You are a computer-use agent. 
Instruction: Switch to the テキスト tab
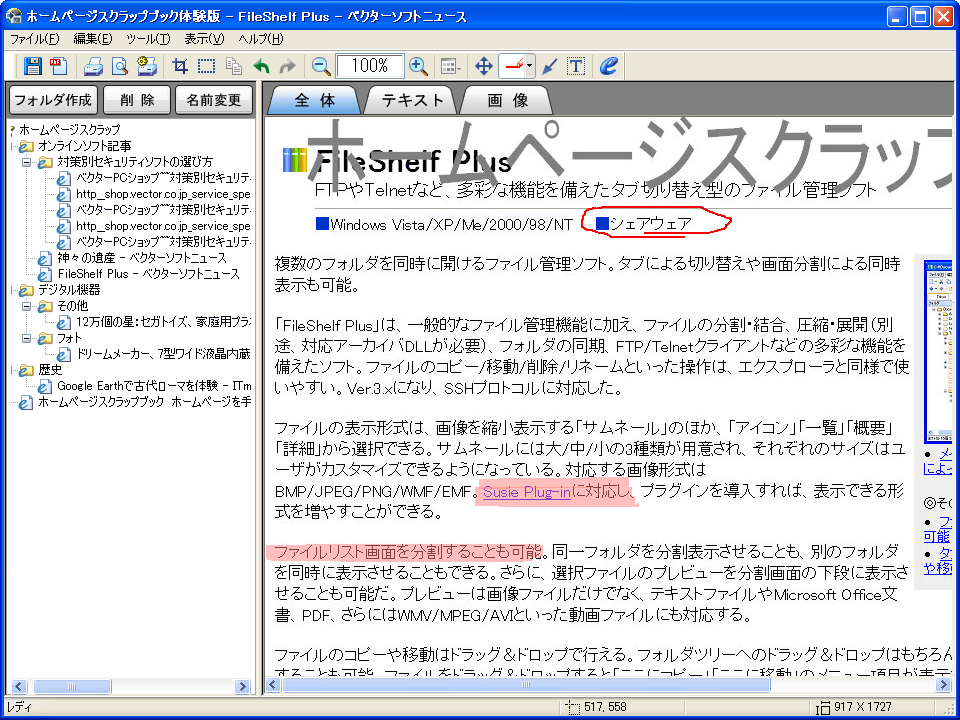point(412,100)
